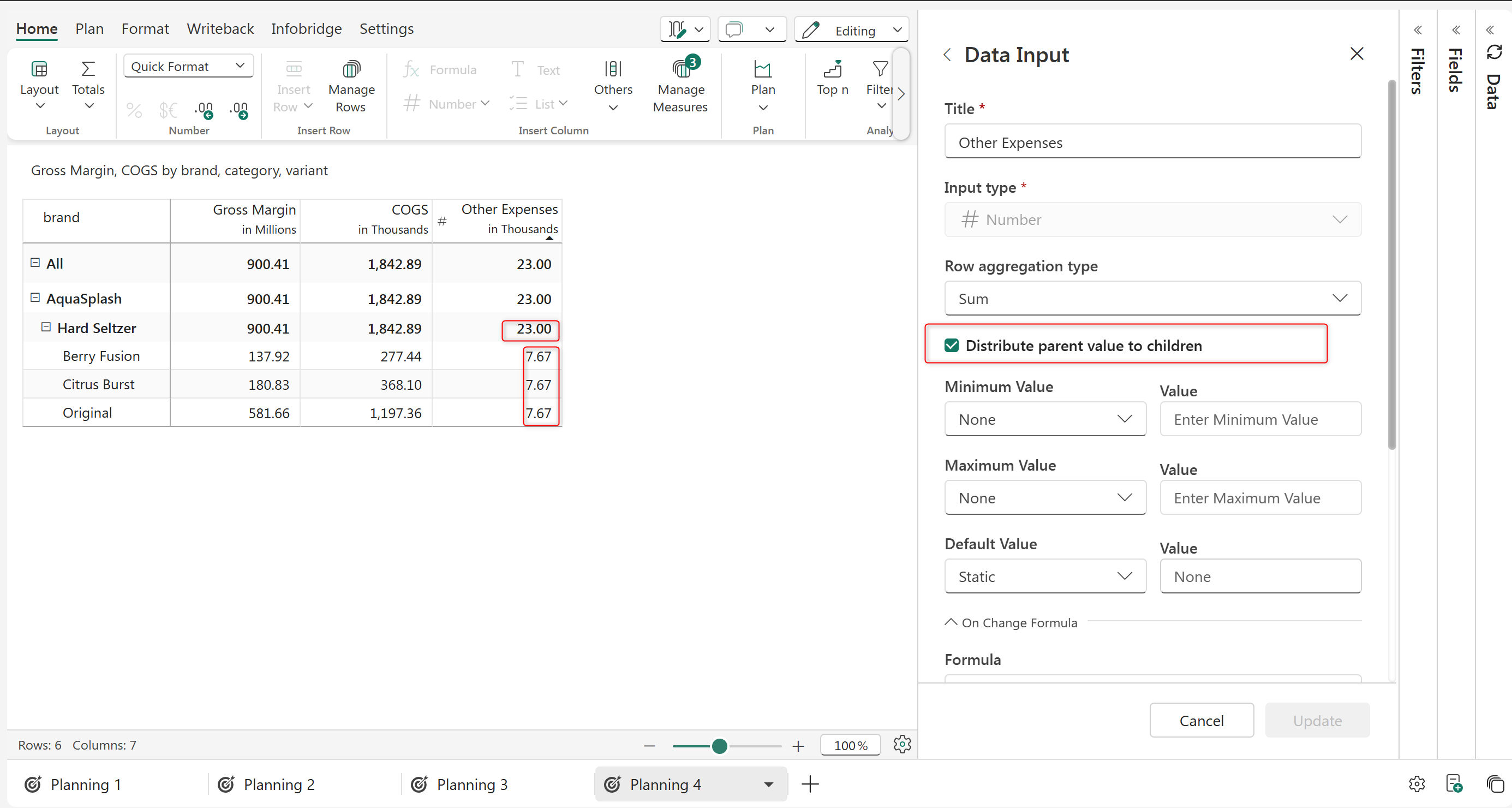The width and height of the screenshot is (1512, 808).
Task: Open the Planning 2 sheet tab
Action: click(x=279, y=785)
